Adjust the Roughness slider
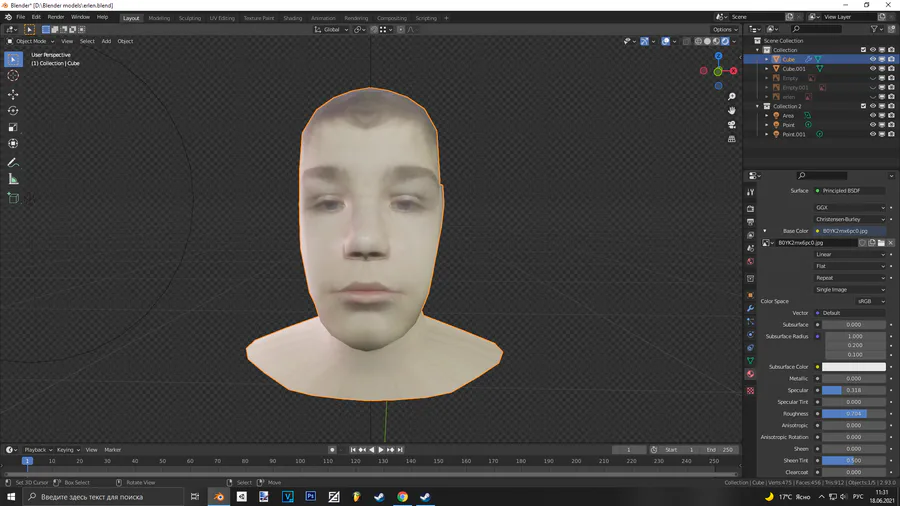 [853, 413]
